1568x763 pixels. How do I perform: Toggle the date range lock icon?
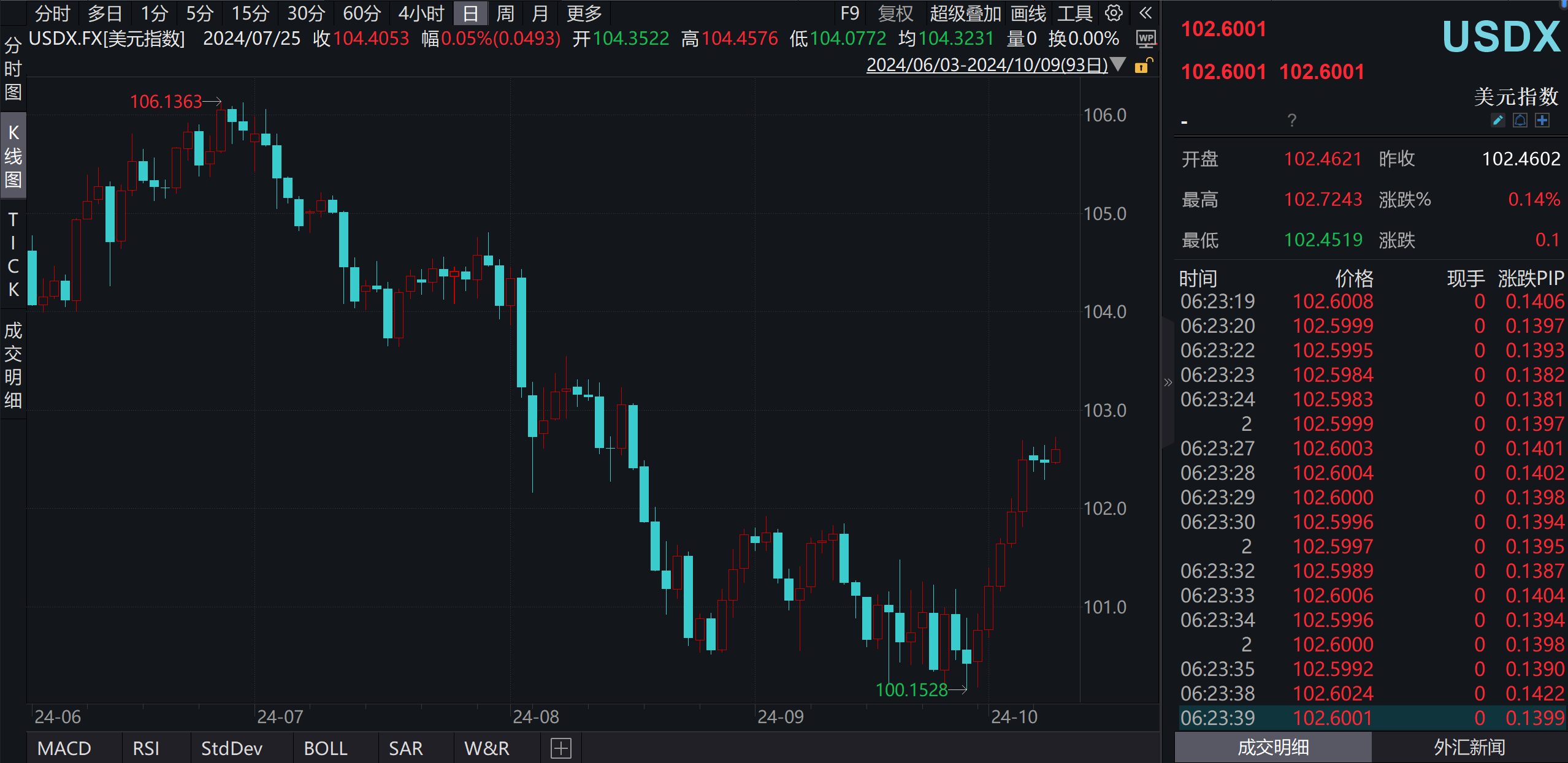coord(1142,66)
